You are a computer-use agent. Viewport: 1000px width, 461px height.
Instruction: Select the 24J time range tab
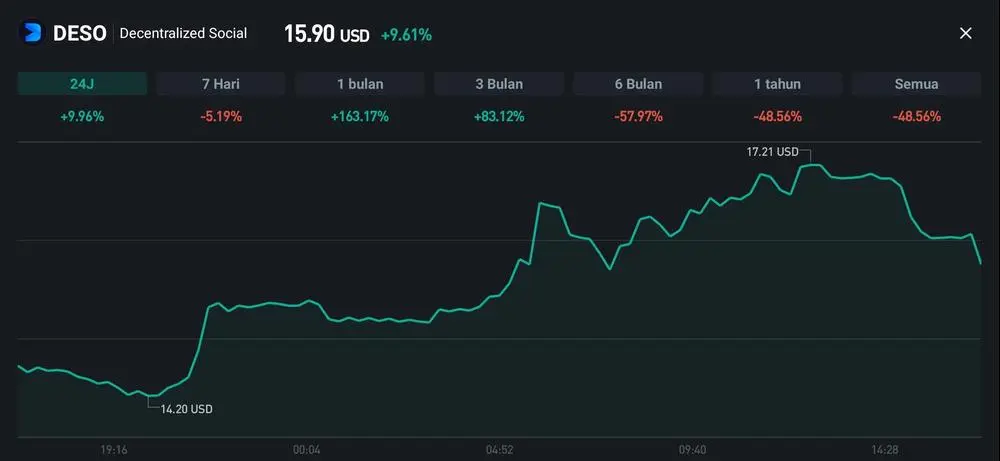pos(82,84)
